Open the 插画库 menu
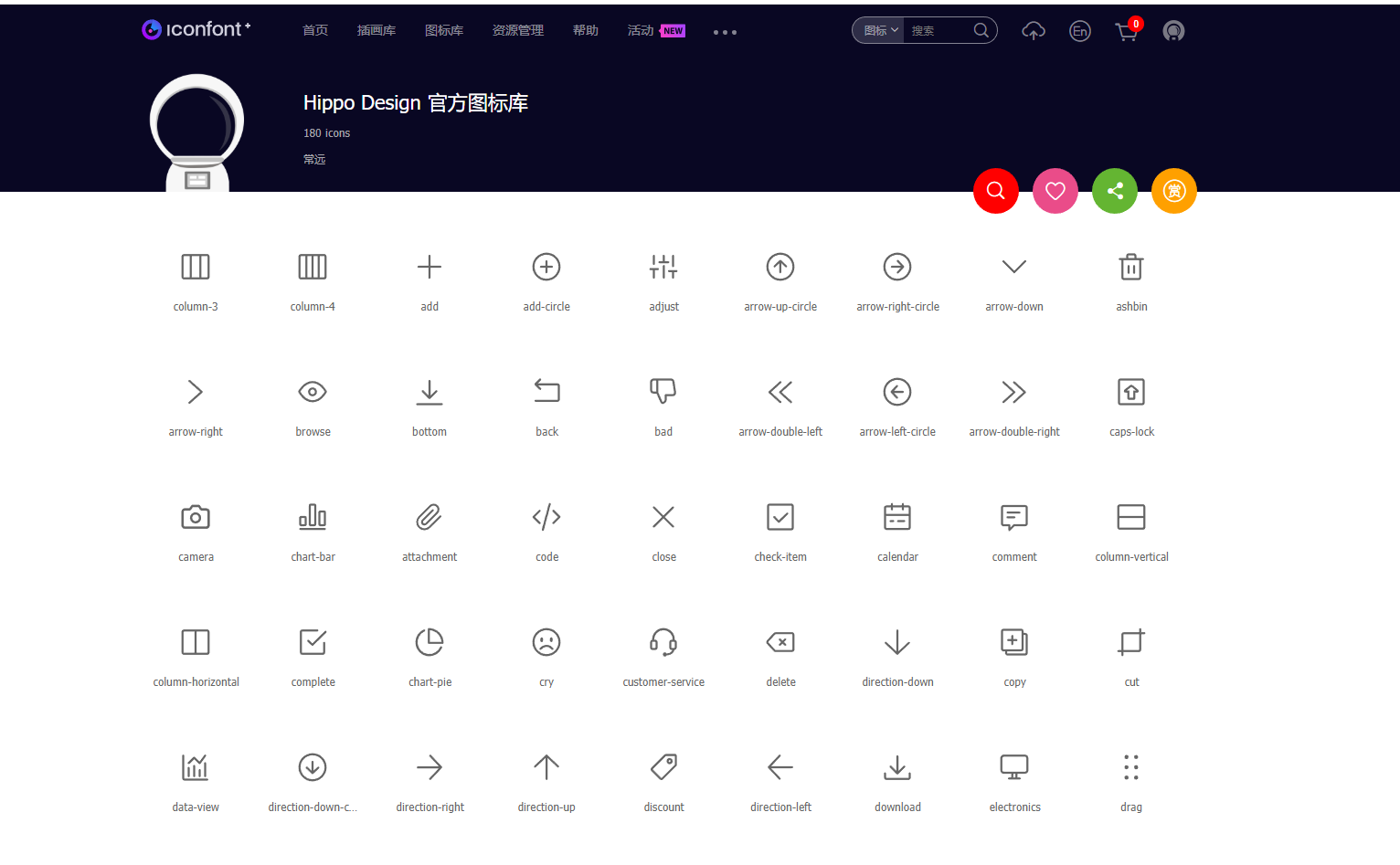 (377, 31)
